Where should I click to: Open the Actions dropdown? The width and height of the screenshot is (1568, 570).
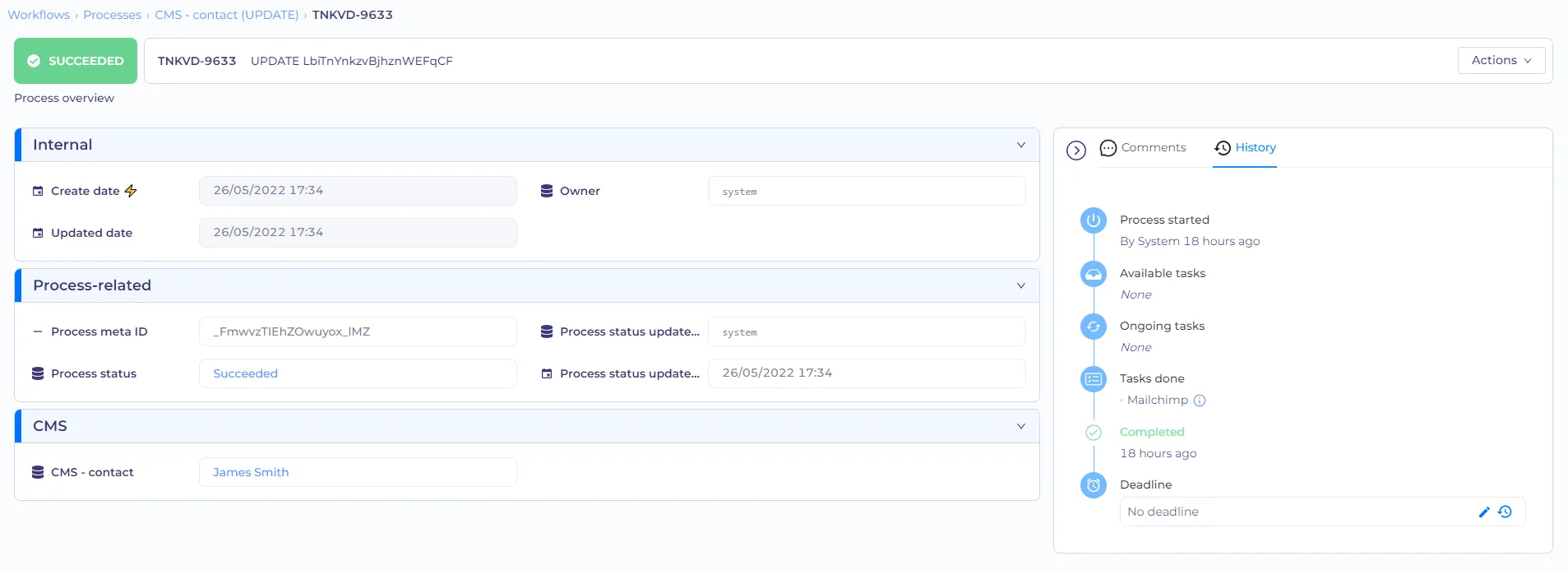[x=1501, y=60]
